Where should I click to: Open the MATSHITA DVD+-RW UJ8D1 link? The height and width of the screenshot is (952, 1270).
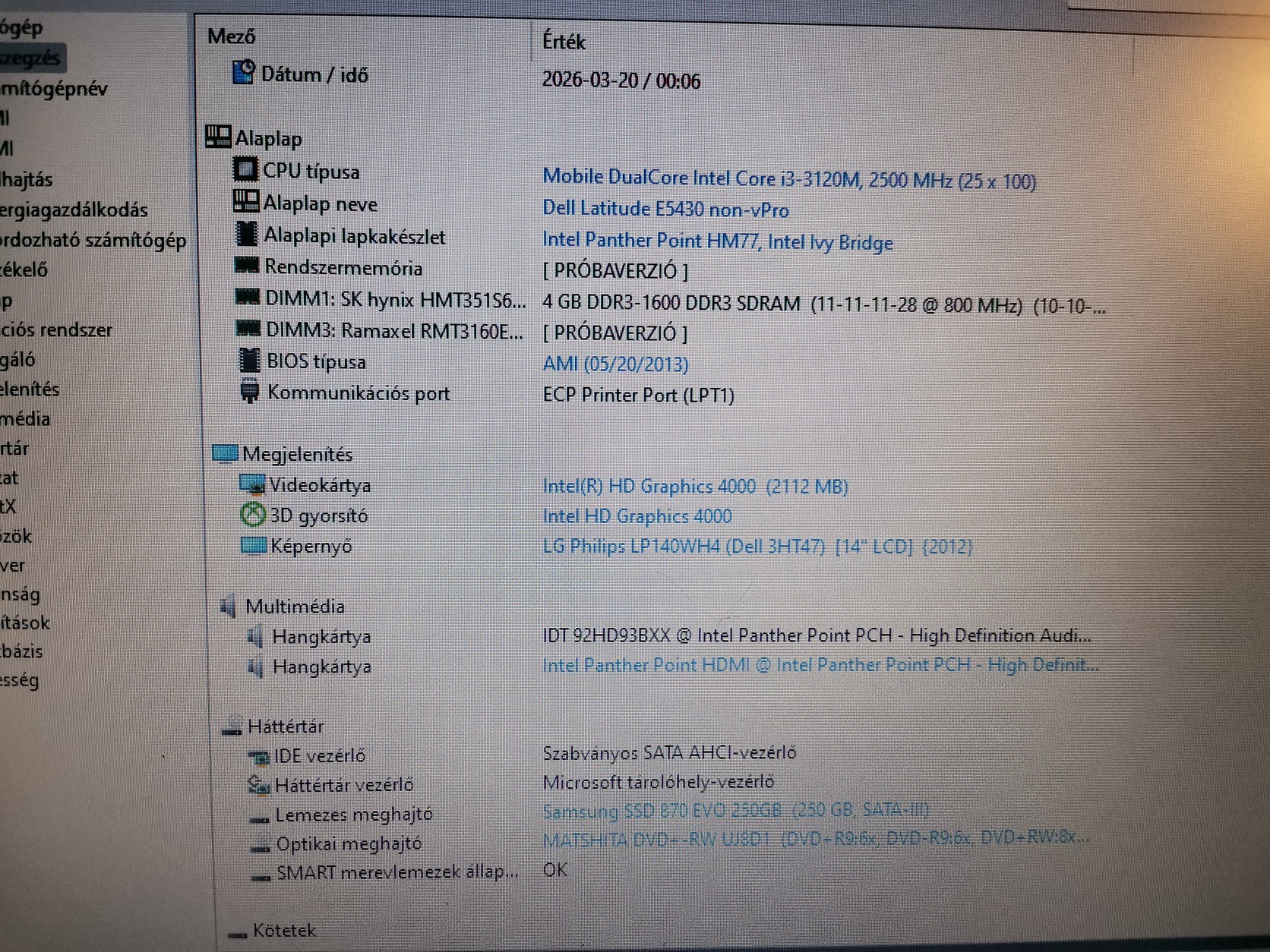pos(816,838)
